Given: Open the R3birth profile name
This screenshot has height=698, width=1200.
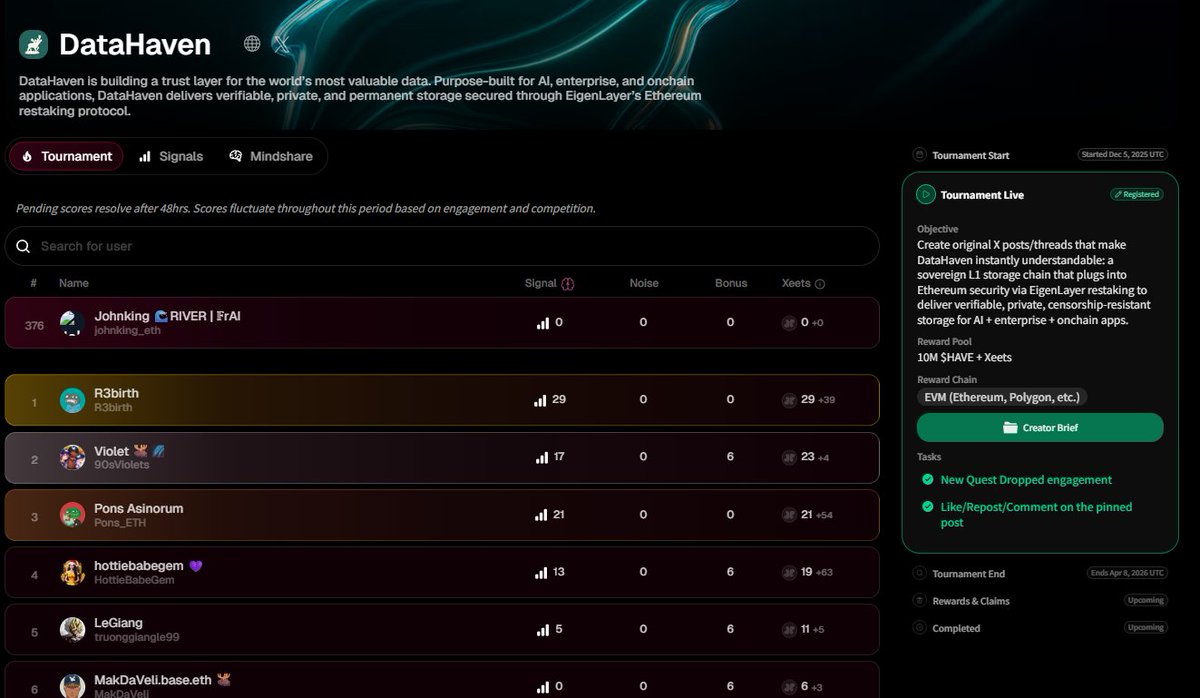Looking at the screenshot, I should coord(116,393).
